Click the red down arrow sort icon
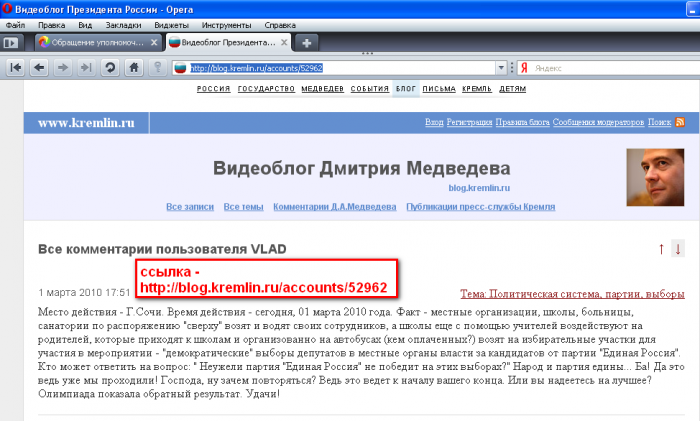 (678, 249)
